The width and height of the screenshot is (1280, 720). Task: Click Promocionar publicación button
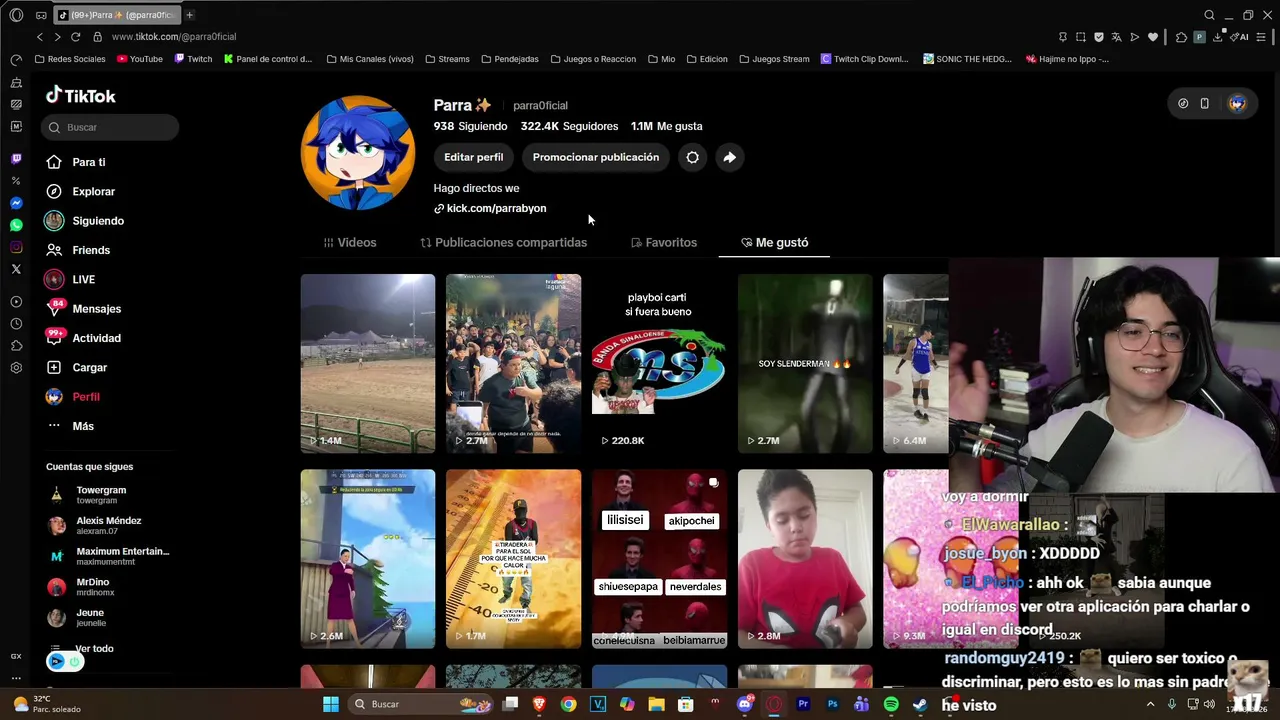tap(596, 157)
